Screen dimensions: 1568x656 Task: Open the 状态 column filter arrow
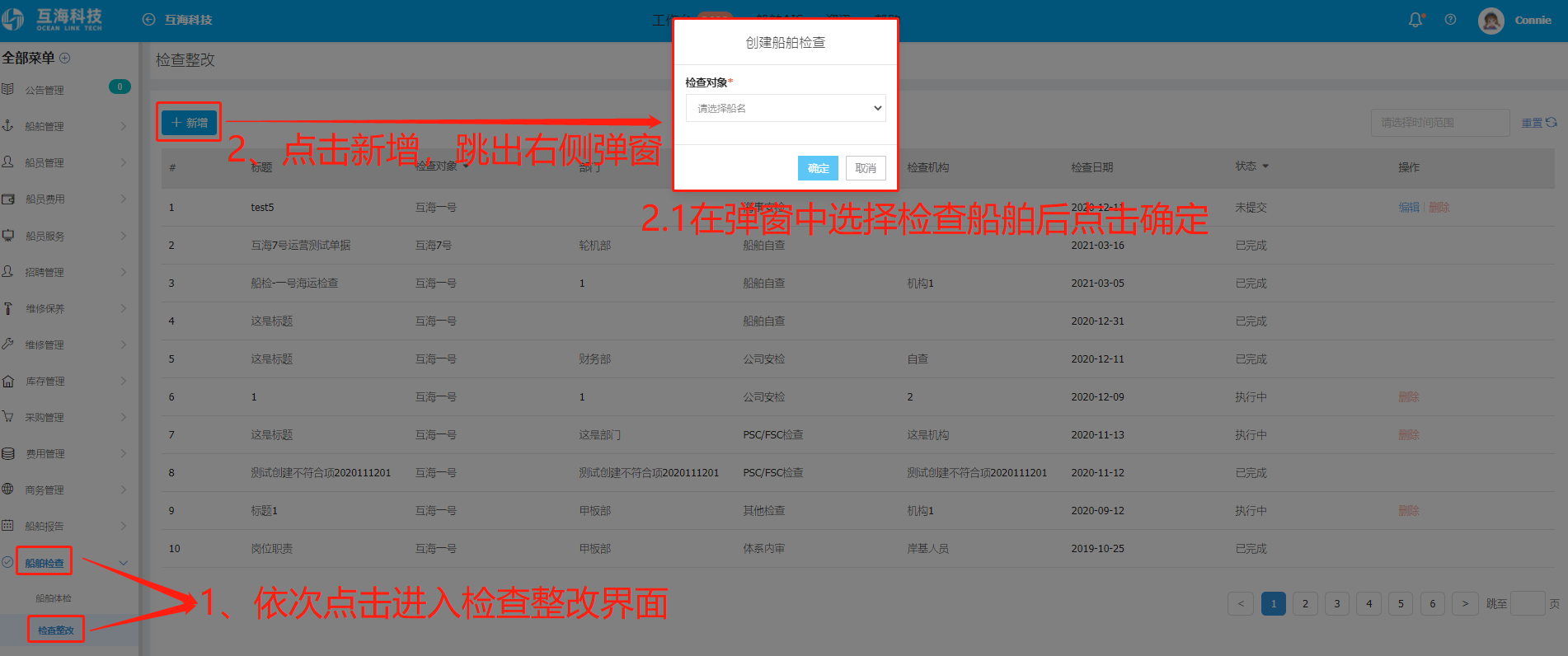(x=1265, y=166)
